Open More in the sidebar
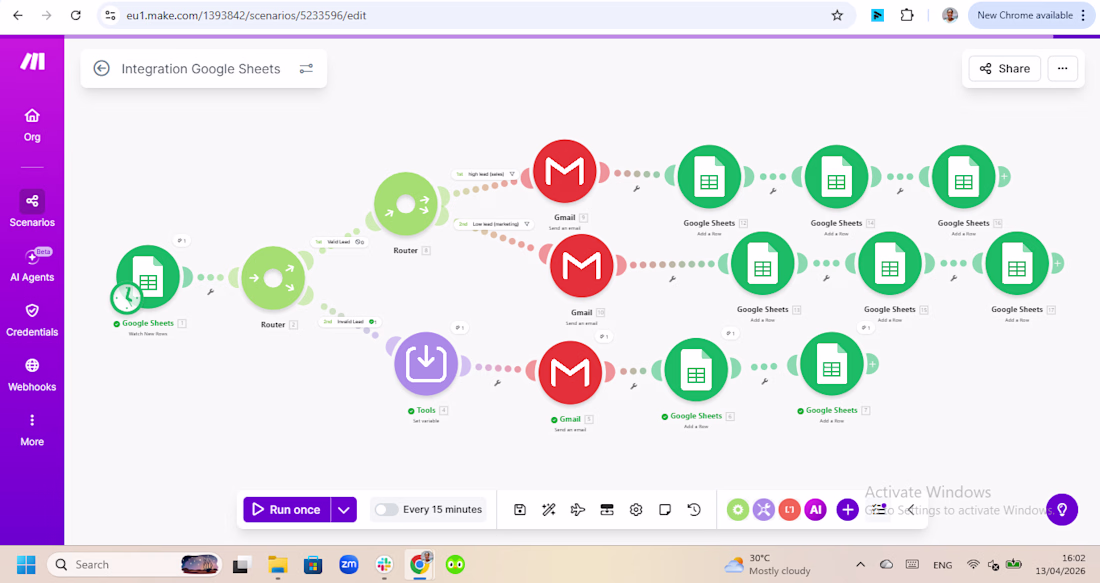This screenshot has width=1100, height=583. (32, 430)
